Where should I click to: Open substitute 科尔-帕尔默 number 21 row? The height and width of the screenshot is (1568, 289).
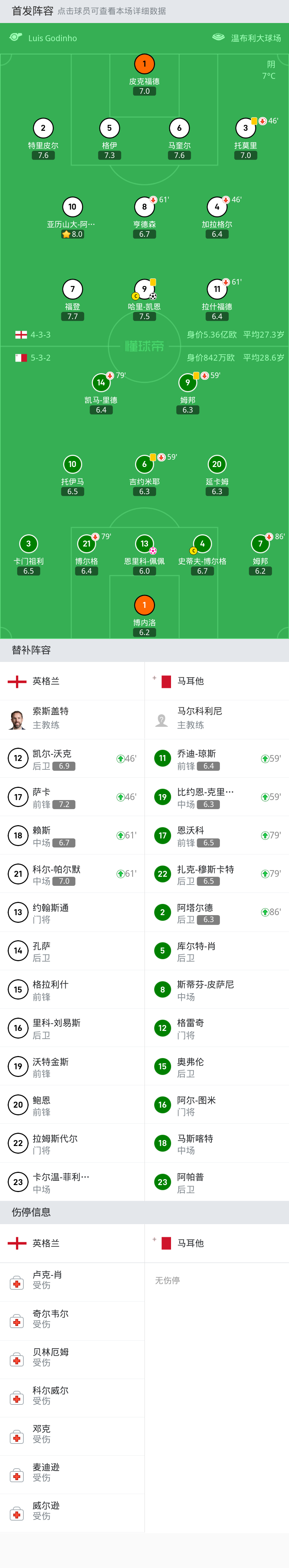click(73, 874)
